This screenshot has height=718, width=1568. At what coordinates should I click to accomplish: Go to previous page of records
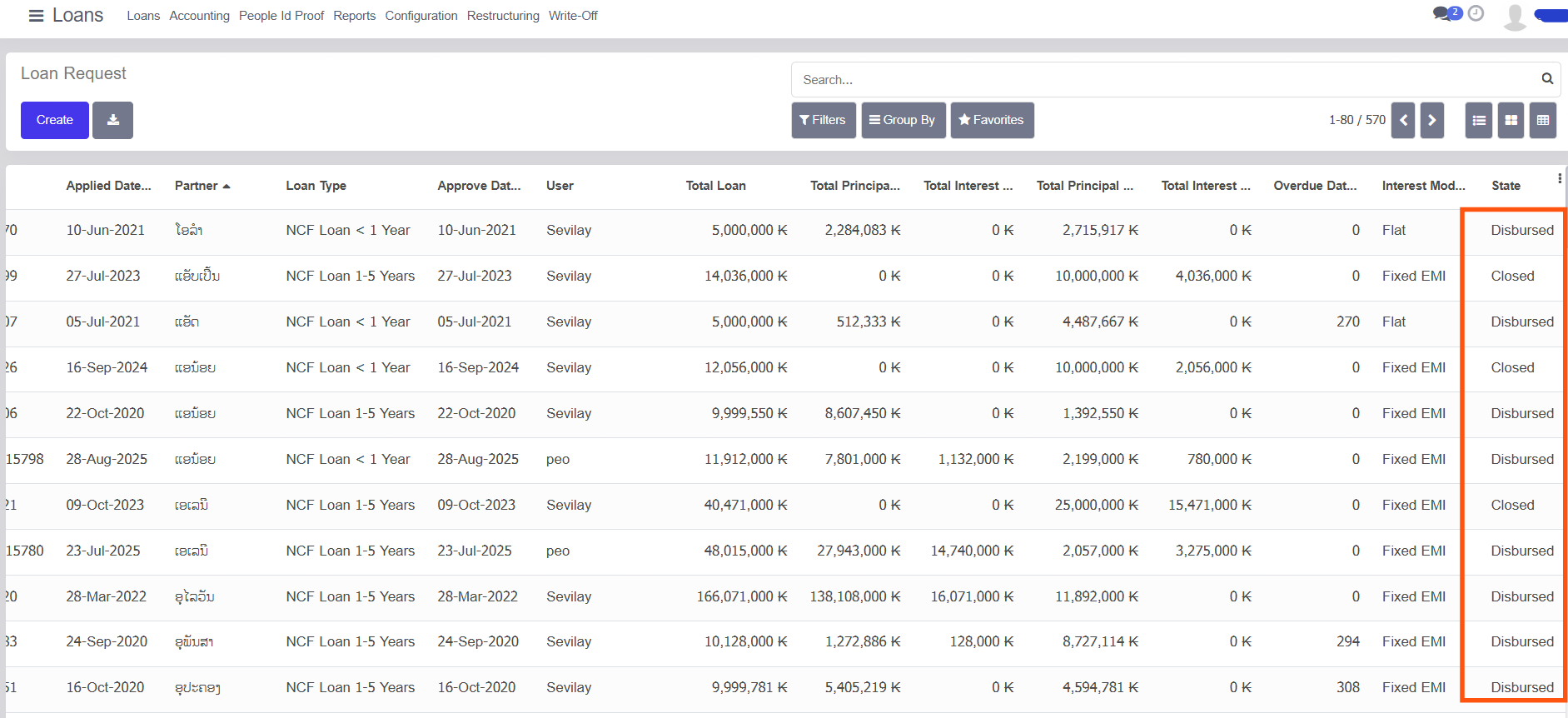coord(1403,120)
